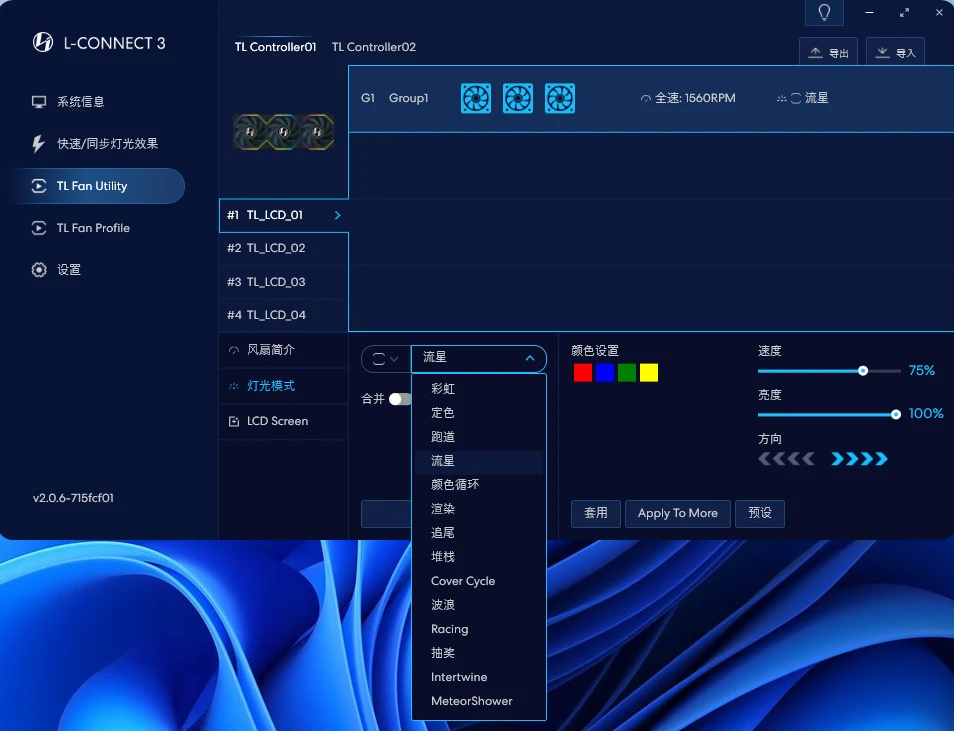The width and height of the screenshot is (954, 731).
Task: Click the 套用 apply button
Action: point(596,514)
